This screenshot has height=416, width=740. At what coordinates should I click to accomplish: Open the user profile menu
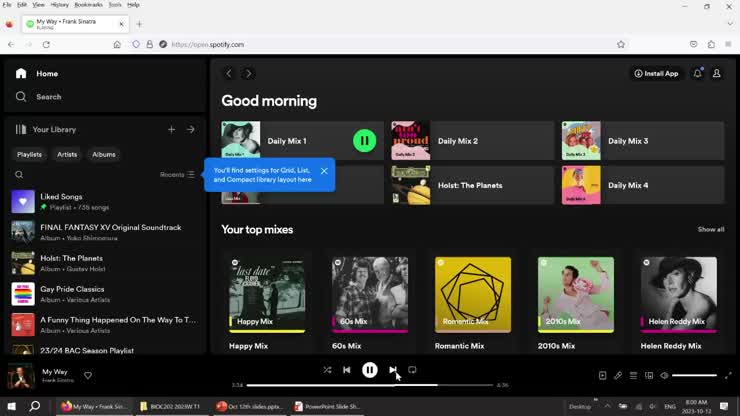click(716, 73)
